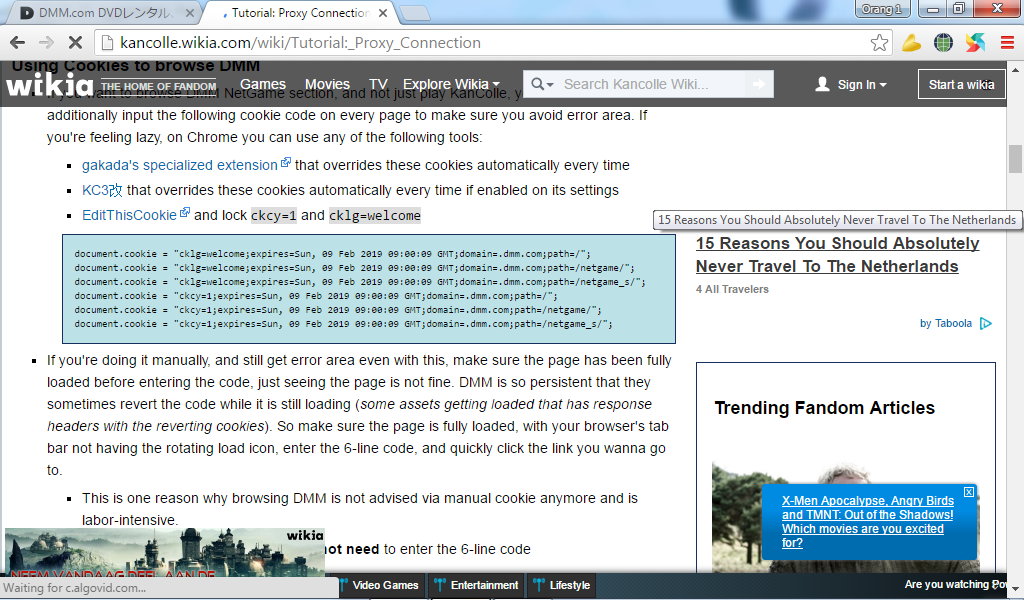Open the search scope magnifier dropdown

(541, 84)
